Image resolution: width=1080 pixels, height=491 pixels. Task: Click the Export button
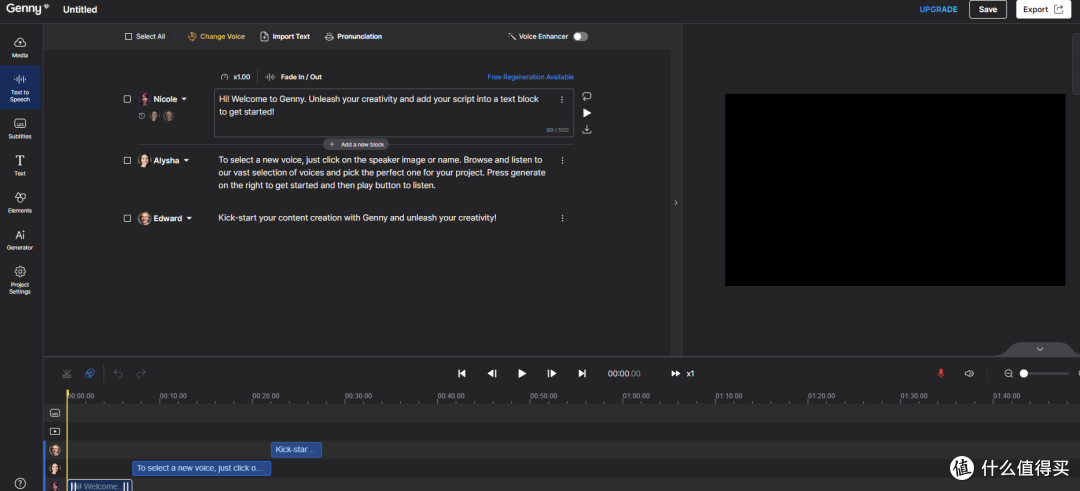(1043, 10)
